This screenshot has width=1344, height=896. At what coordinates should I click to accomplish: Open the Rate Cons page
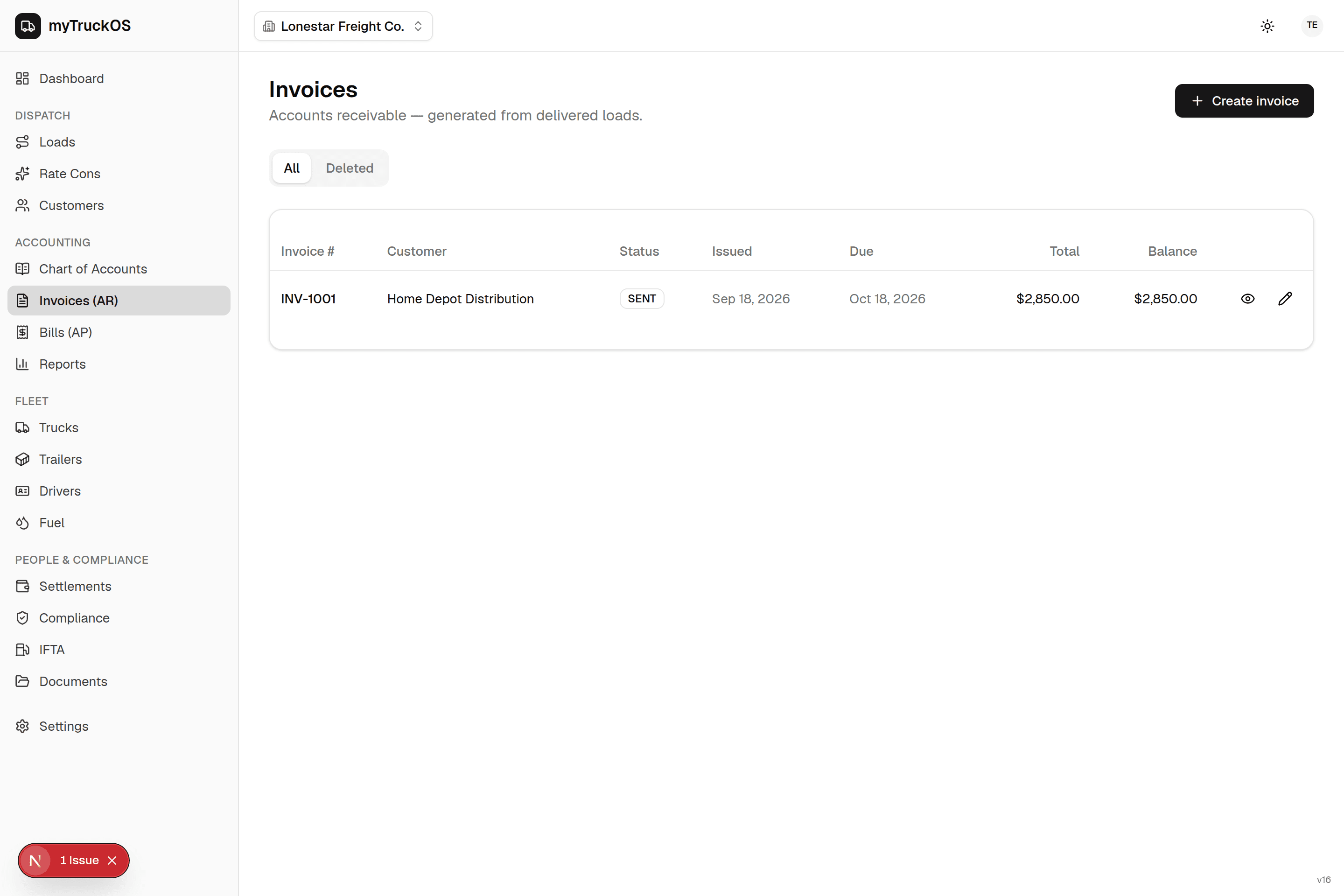pyautogui.click(x=119, y=174)
